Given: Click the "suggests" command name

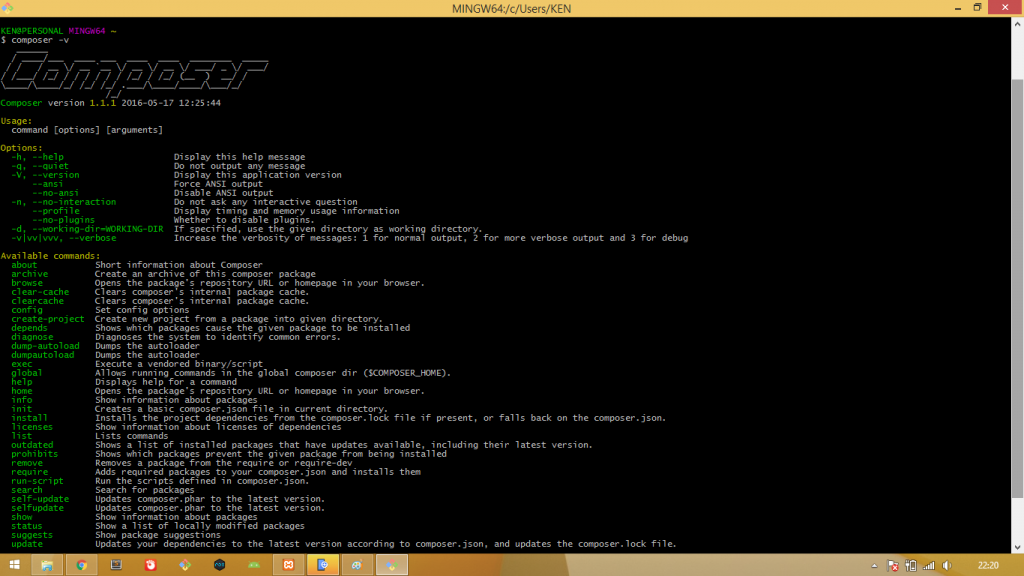Looking at the screenshot, I should tap(32, 535).
